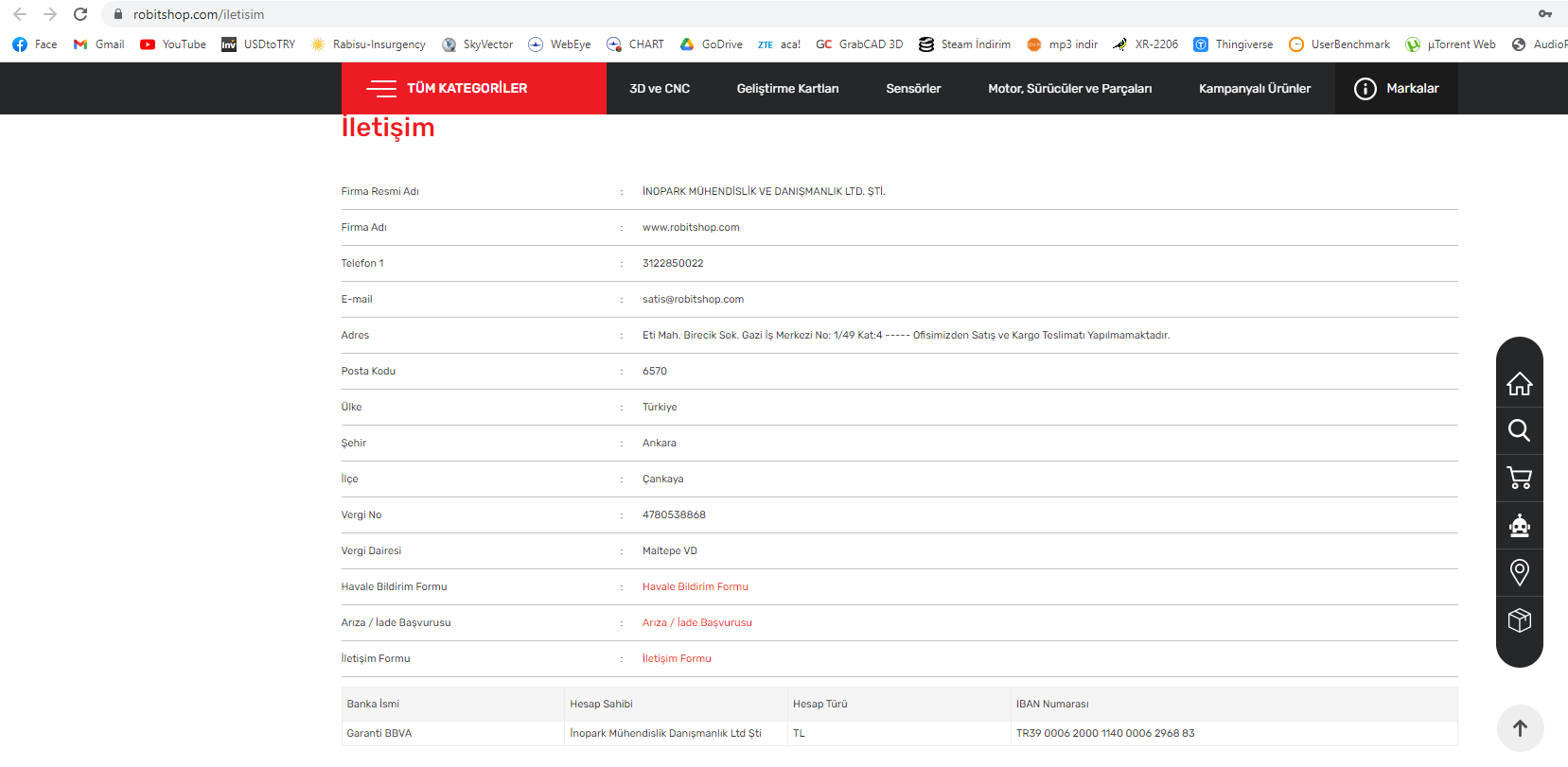This screenshot has height=767, width=1568.
Task: Click the home icon in the right sidebar
Action: (1519, 384)
